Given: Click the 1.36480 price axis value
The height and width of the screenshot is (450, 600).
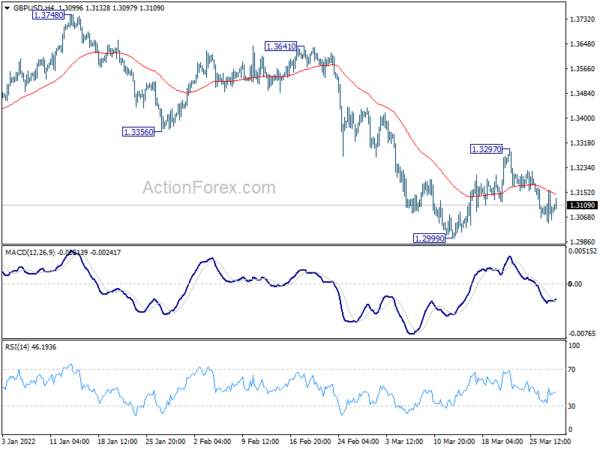Looking at the screenshot, I should pyautogui.click(x=582, y=44).
